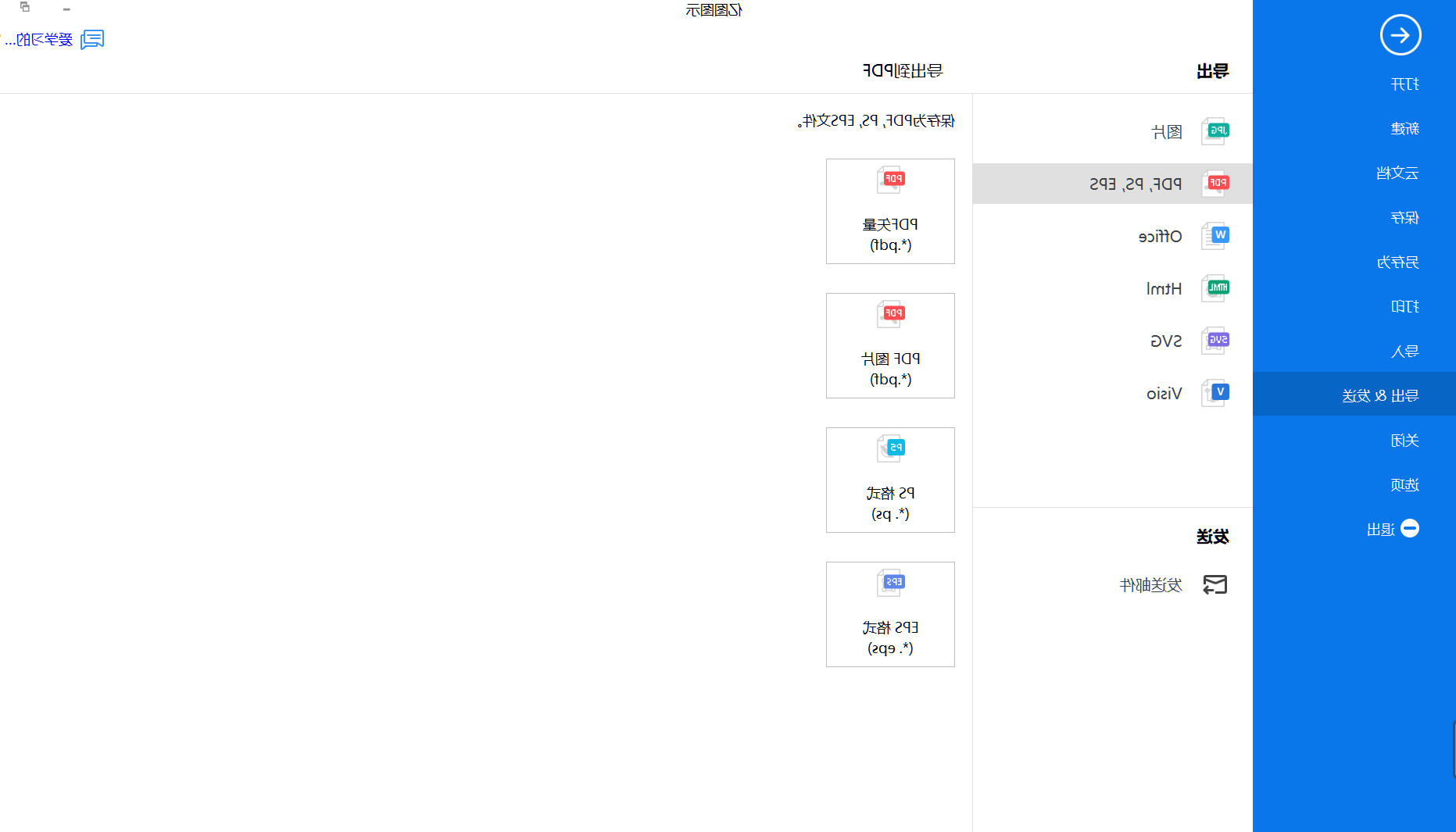
Task: Choose the SVG export category
Action: pyautogui.click(x=1112, y=341)
